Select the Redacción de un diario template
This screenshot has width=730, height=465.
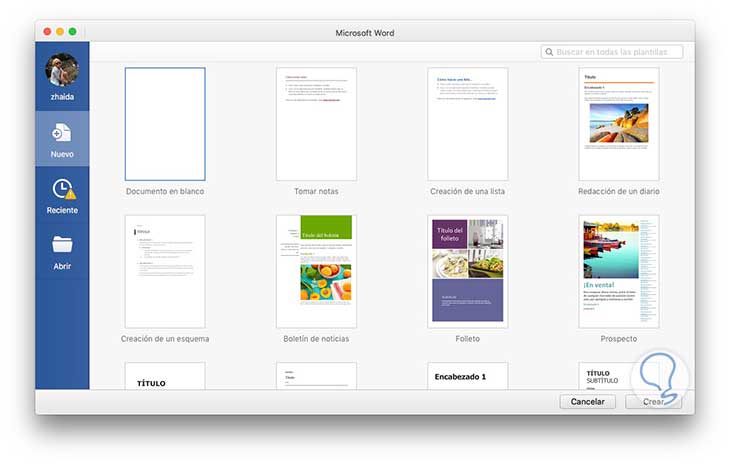[619, 124]
